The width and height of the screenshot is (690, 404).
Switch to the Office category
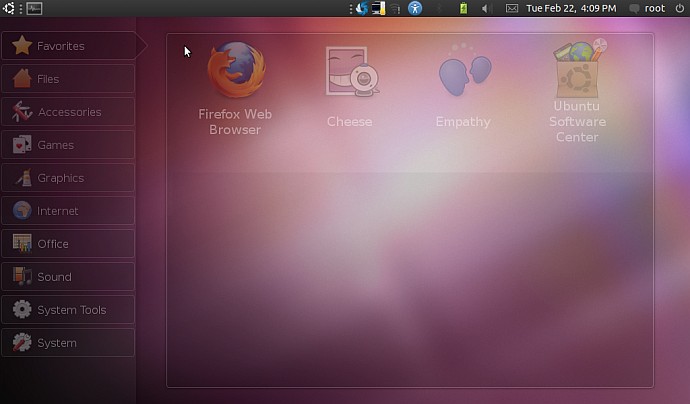pos(69,244)
